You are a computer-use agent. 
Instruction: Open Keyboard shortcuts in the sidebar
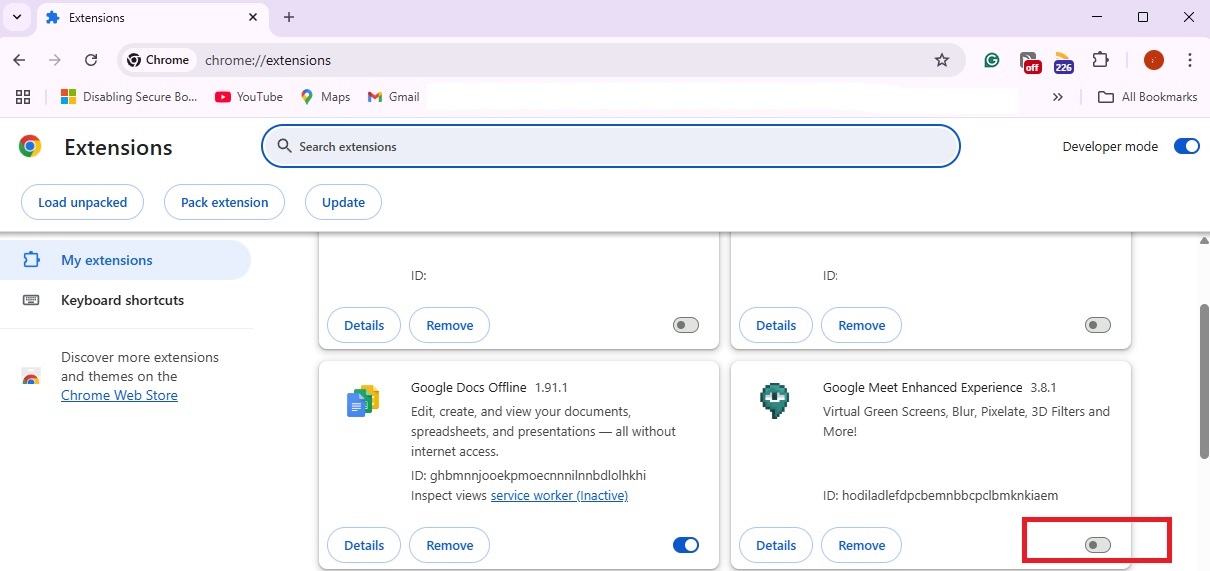coord(125,300)
